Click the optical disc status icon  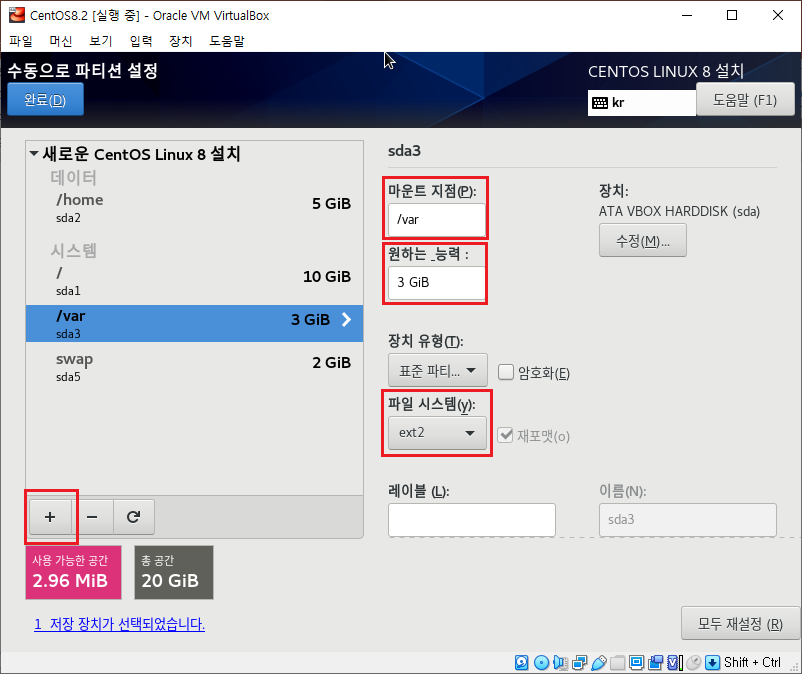tap(541, 663)
